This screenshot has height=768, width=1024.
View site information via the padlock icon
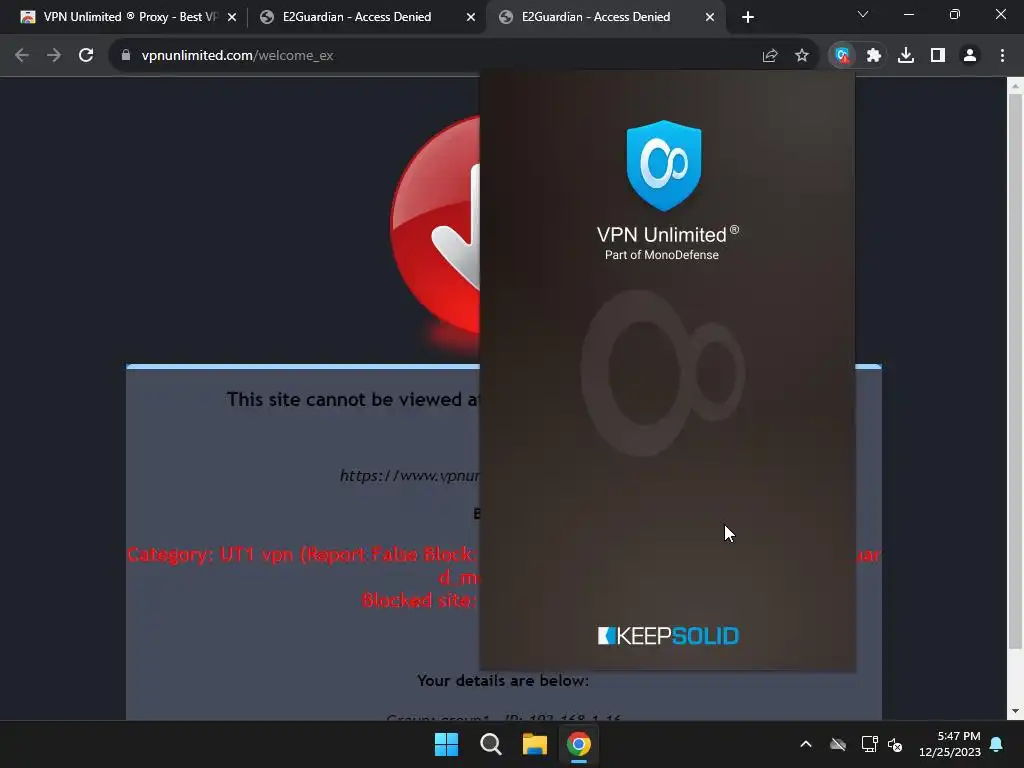pos(126,56)
